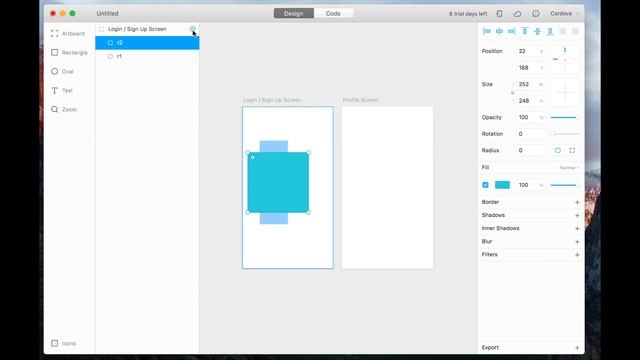
Task: Adjust the Rotation slider
Action: click(564, 134)
